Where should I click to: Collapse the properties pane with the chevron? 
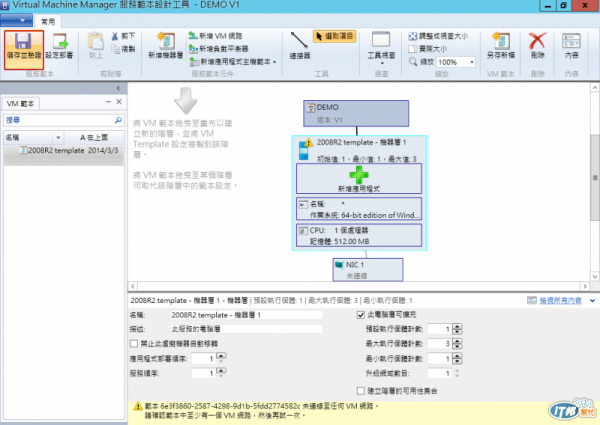click(x=592, y=301)
